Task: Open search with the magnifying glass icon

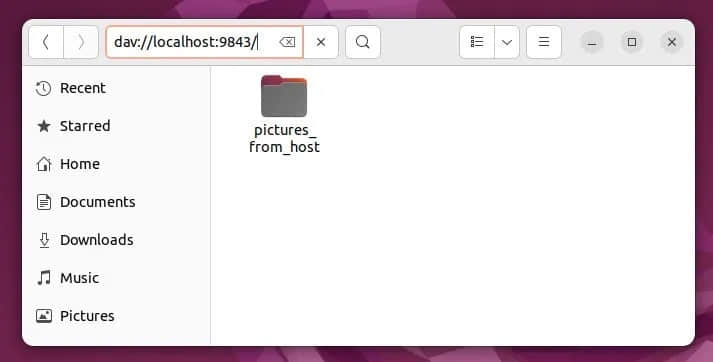Action: (x=363, y=42)
